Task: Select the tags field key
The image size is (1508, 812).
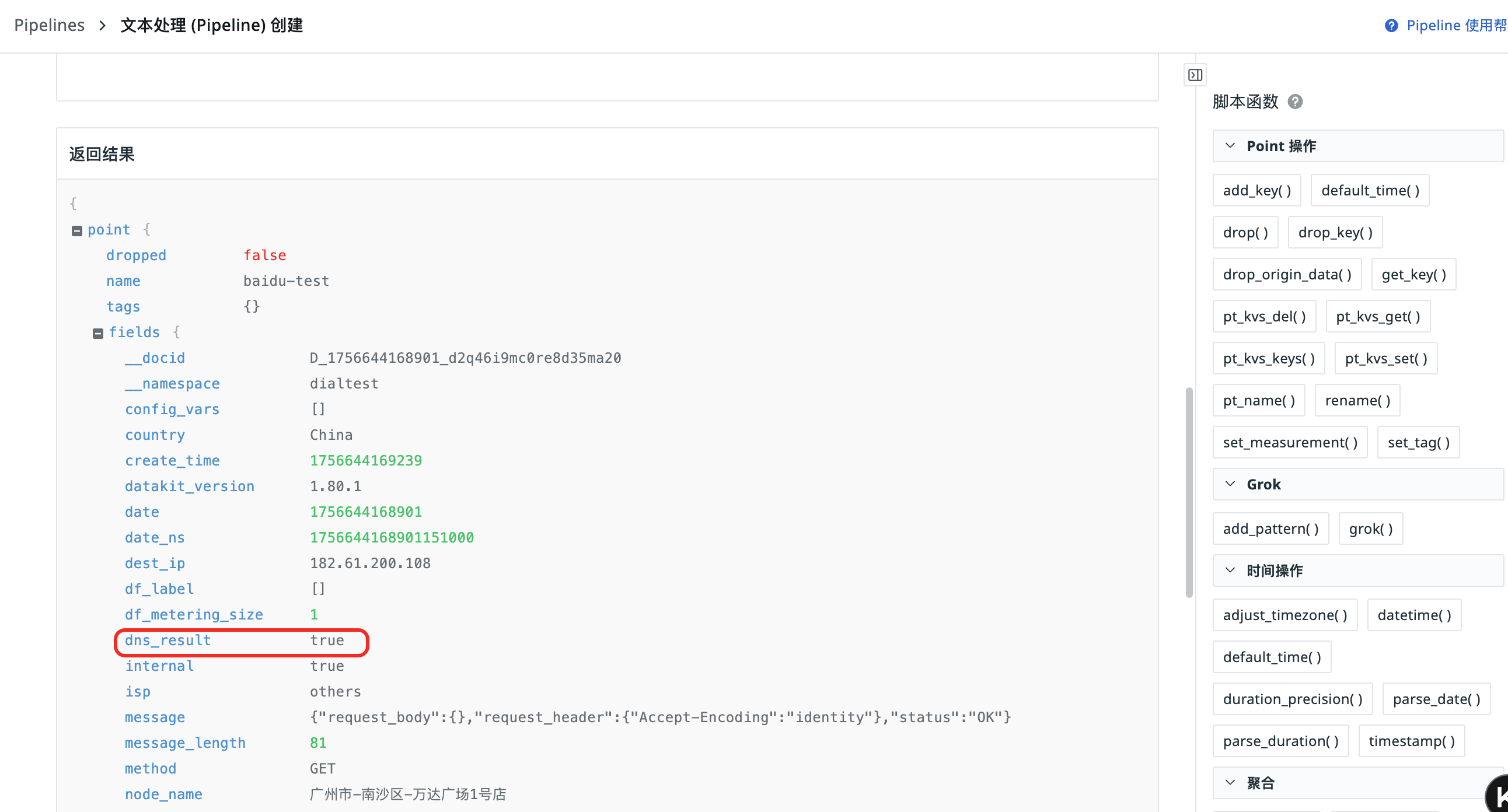Action: (123, 307)
